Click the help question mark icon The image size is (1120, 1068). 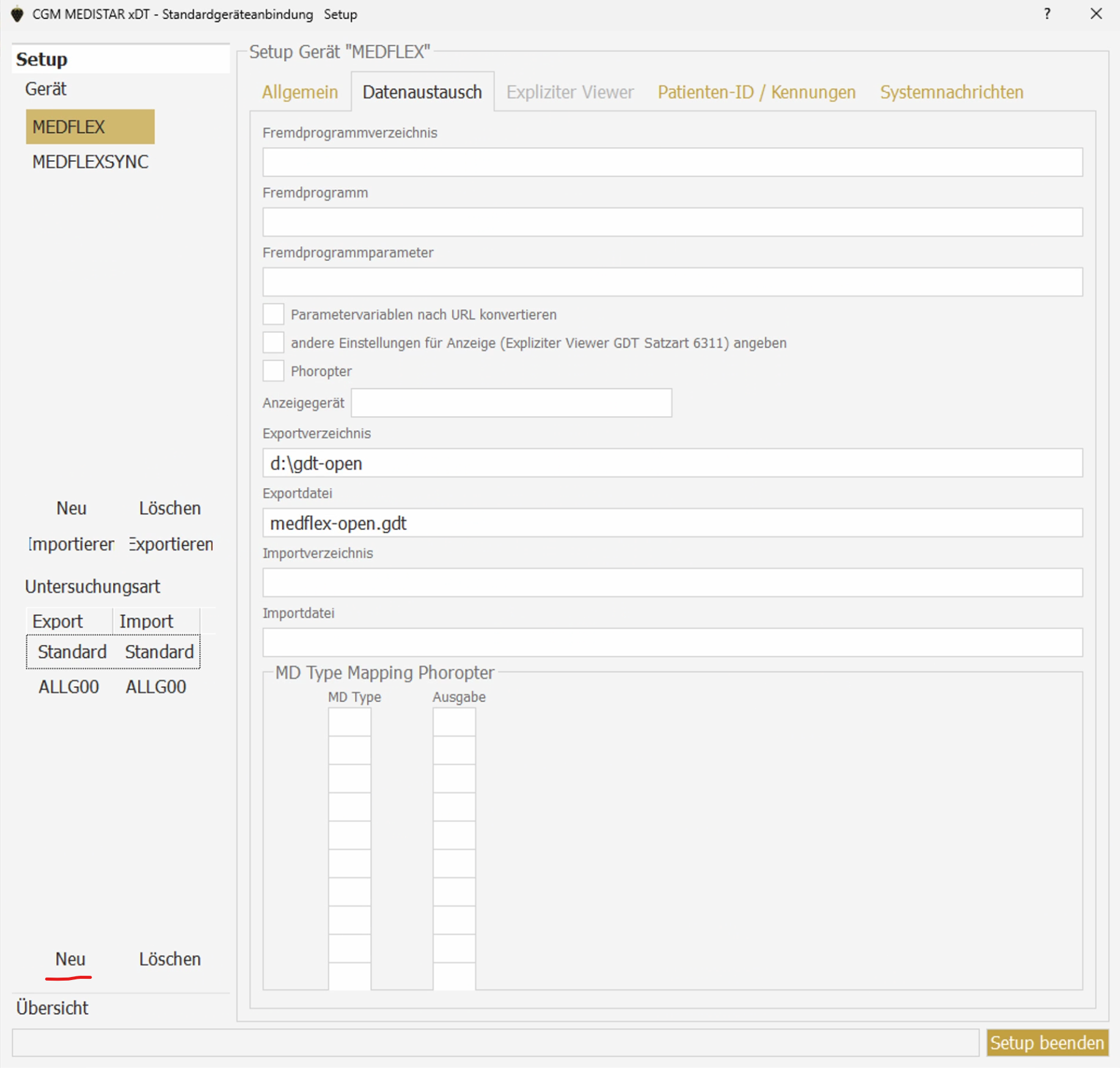pos(1047,14)
